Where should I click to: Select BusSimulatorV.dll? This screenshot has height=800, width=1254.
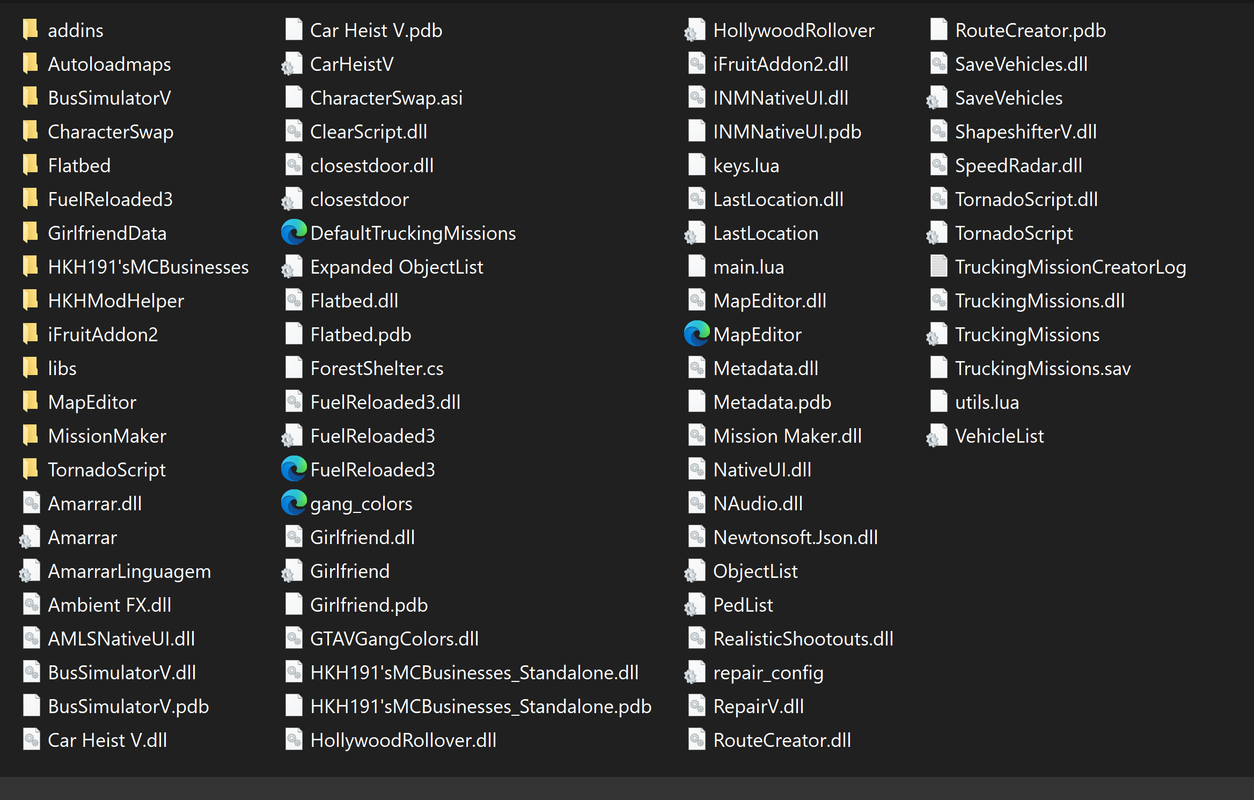(x=109, y=672)
